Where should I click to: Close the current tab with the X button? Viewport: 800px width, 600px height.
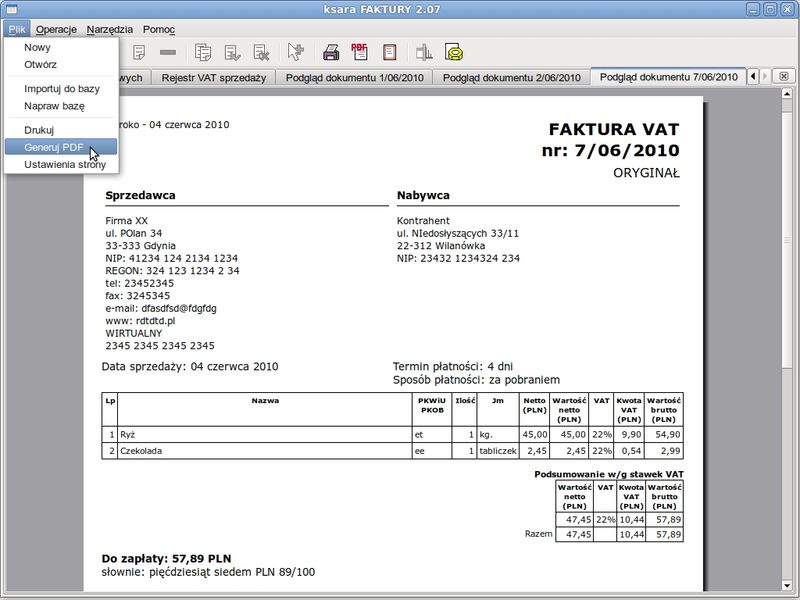(x=783, y=77)
